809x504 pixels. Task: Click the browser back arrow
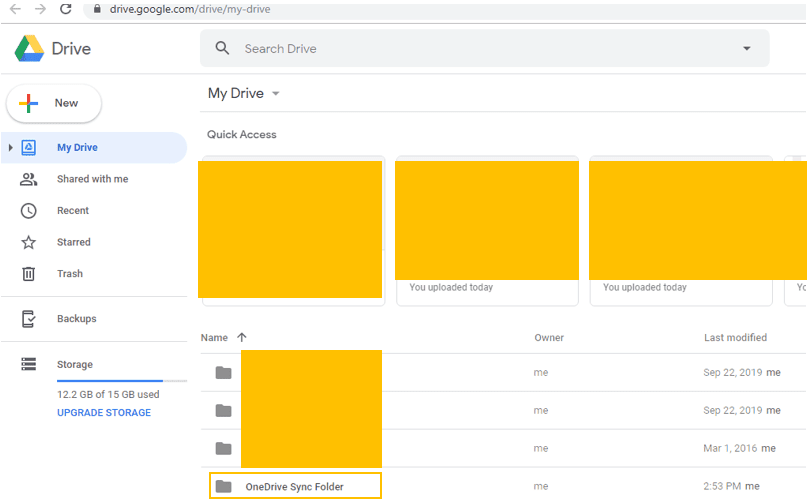click(x=15, y=9)
